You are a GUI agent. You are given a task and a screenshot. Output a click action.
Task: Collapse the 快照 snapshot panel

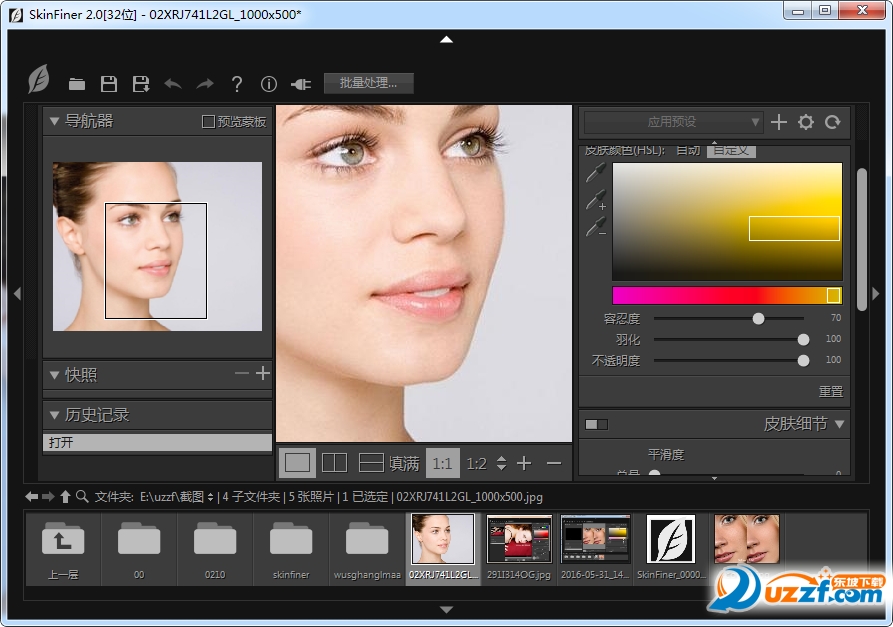[55, 375]
